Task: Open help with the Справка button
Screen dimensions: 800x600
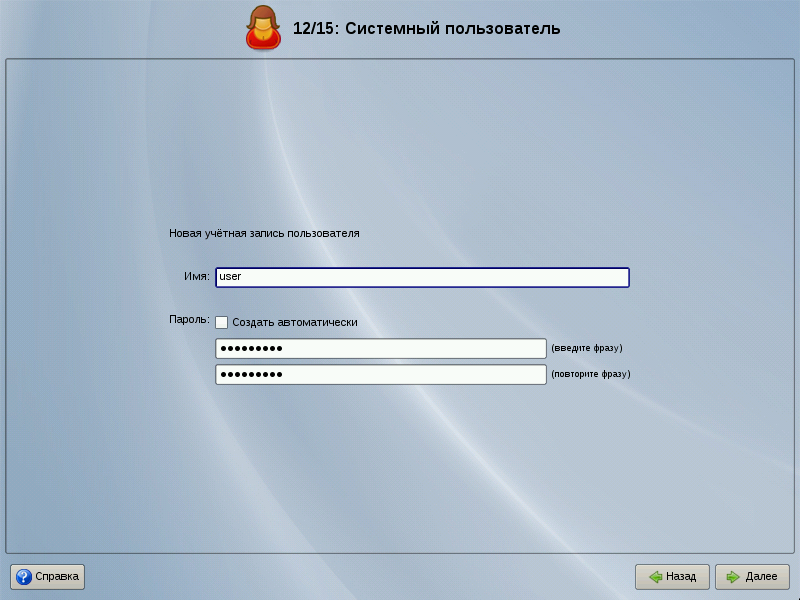Action: (x=48, y=577)
